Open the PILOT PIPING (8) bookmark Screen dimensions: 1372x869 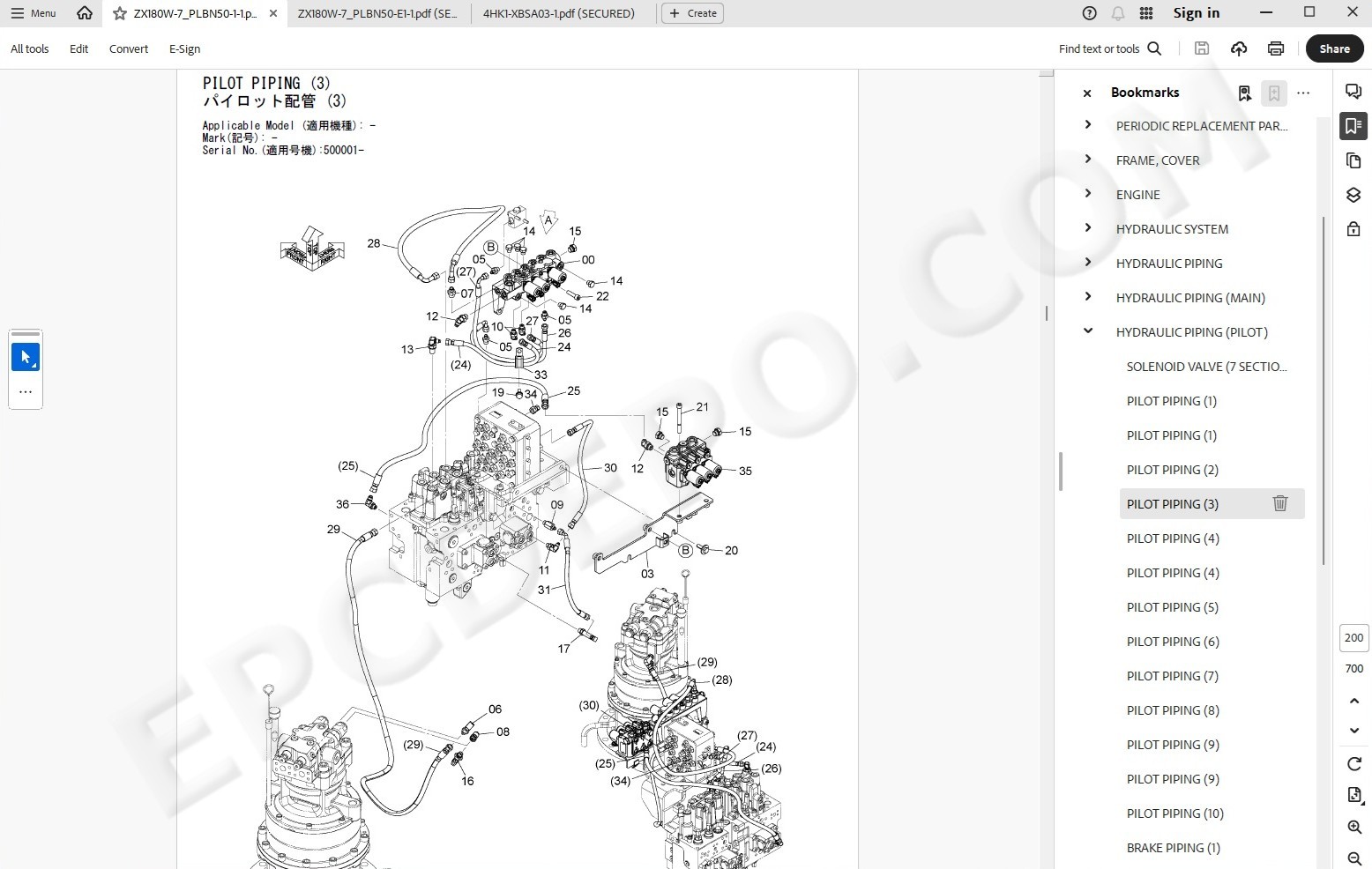point(1173,710)
